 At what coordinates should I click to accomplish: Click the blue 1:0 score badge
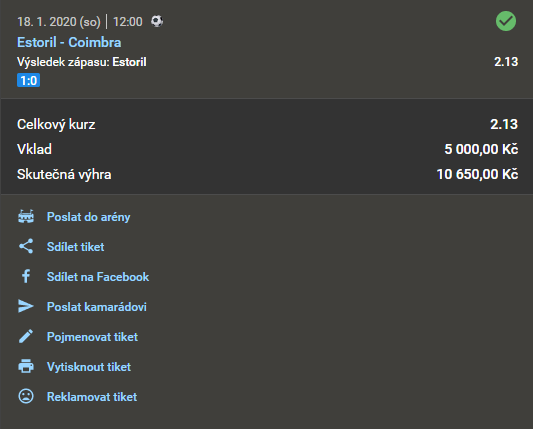(x=29, y=81)
